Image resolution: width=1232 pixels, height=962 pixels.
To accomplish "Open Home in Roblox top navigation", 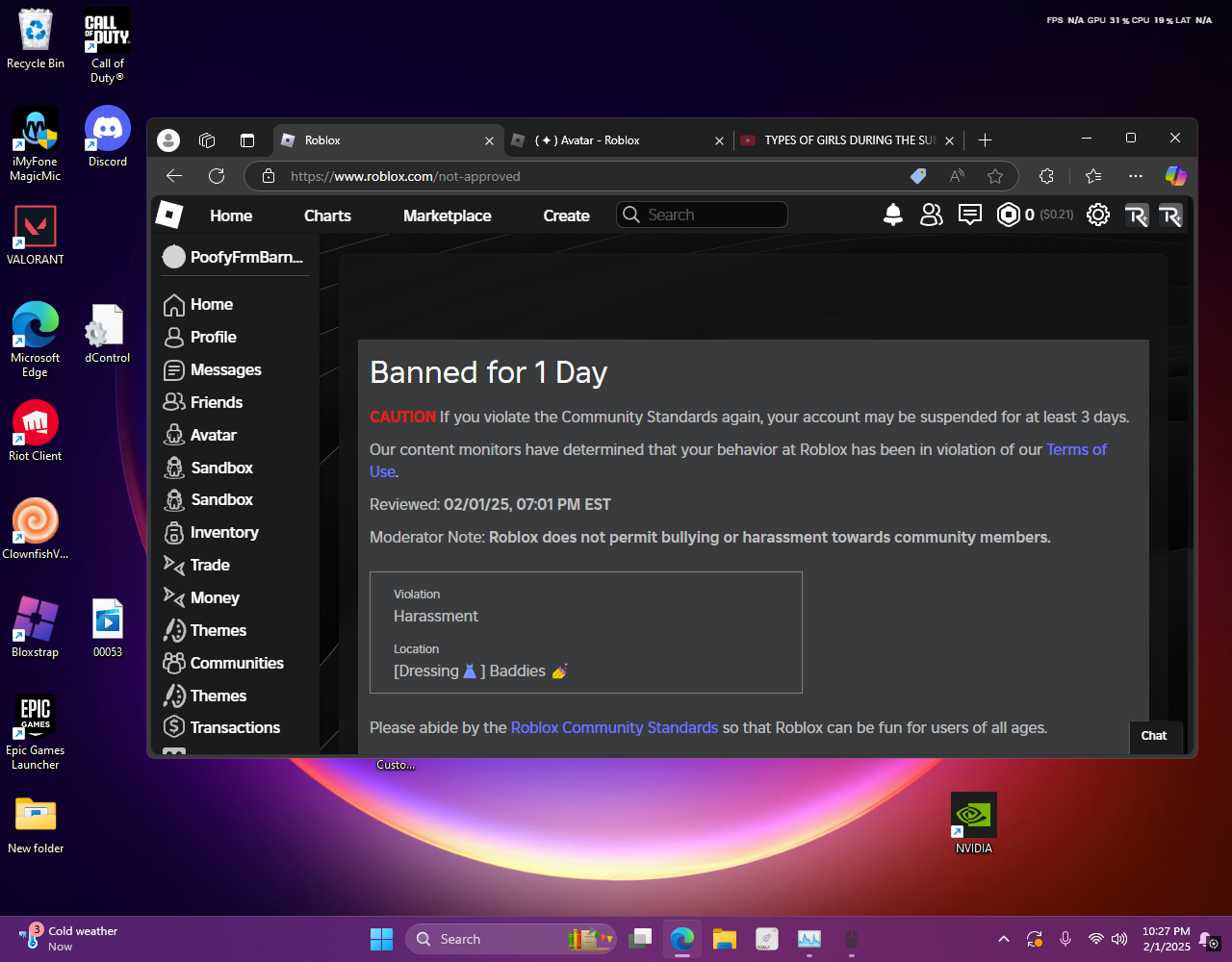I will coord(231,215).
